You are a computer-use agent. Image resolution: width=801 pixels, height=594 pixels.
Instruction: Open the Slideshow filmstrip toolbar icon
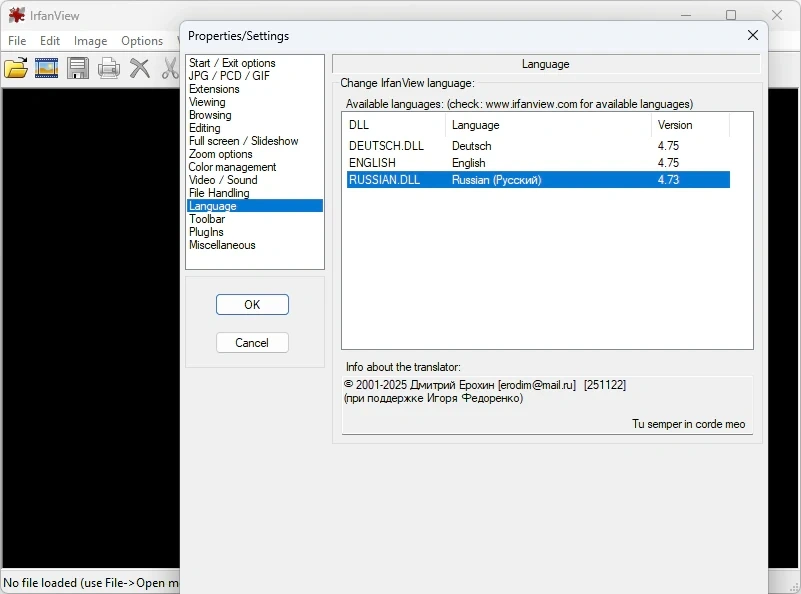[46, 68]
